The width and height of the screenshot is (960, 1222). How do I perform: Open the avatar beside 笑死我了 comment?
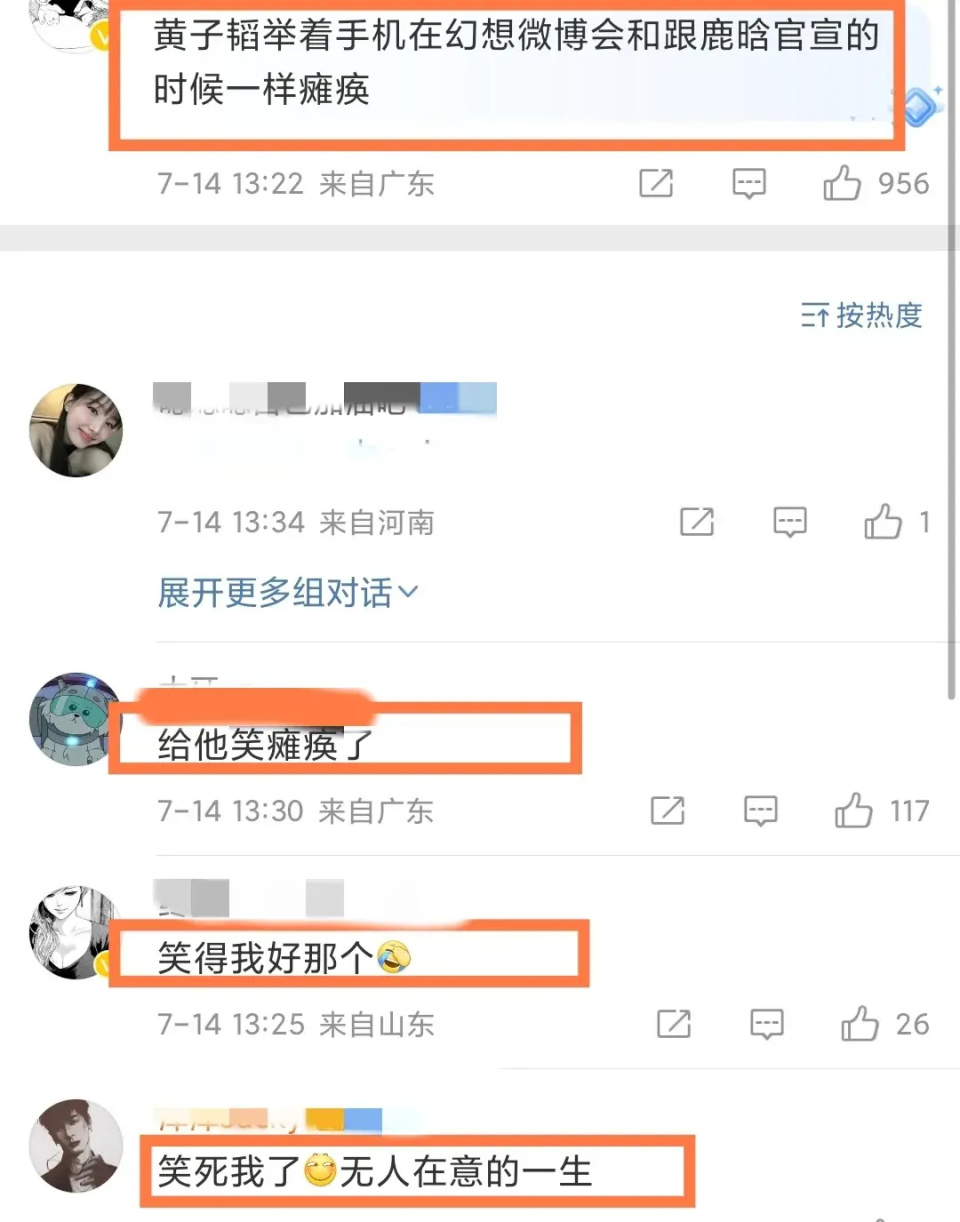click(x=76, y=1146)
